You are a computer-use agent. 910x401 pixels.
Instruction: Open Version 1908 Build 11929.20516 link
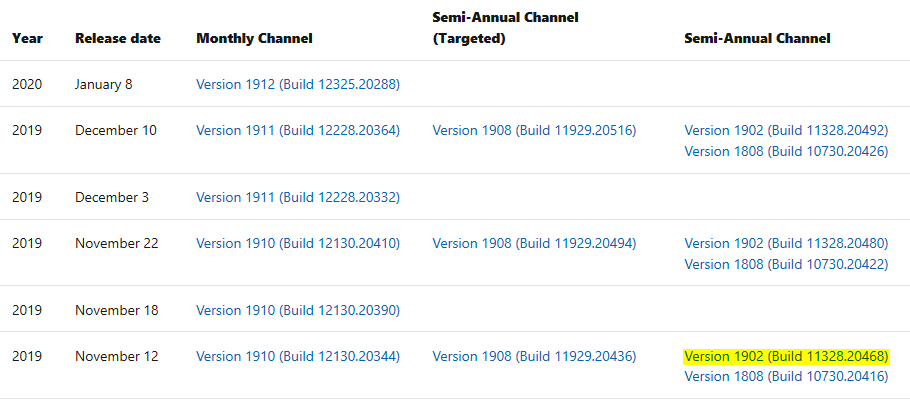click(x=534, y=130)
